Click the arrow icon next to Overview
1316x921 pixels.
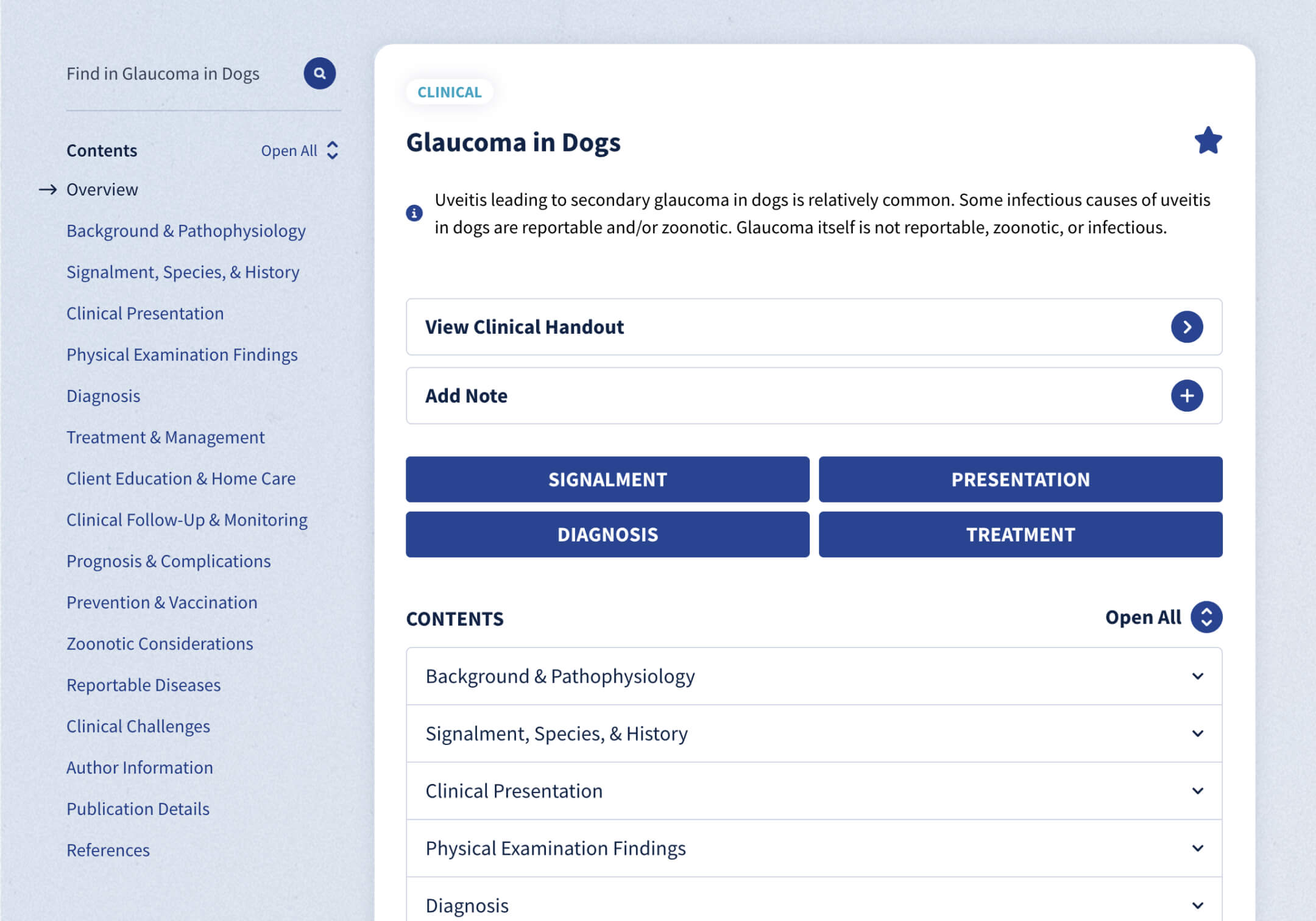click(x=48, y=189)
